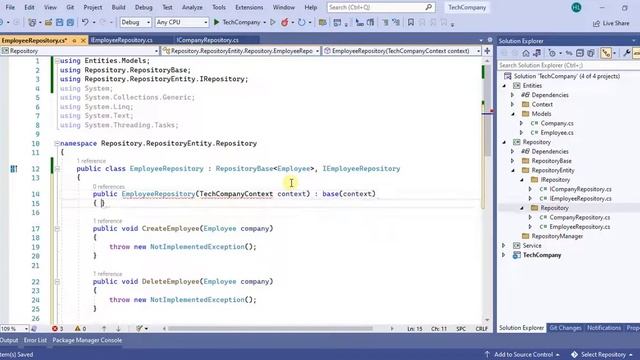
Task: Open the Extensions menu
Action: pos(249,7)
